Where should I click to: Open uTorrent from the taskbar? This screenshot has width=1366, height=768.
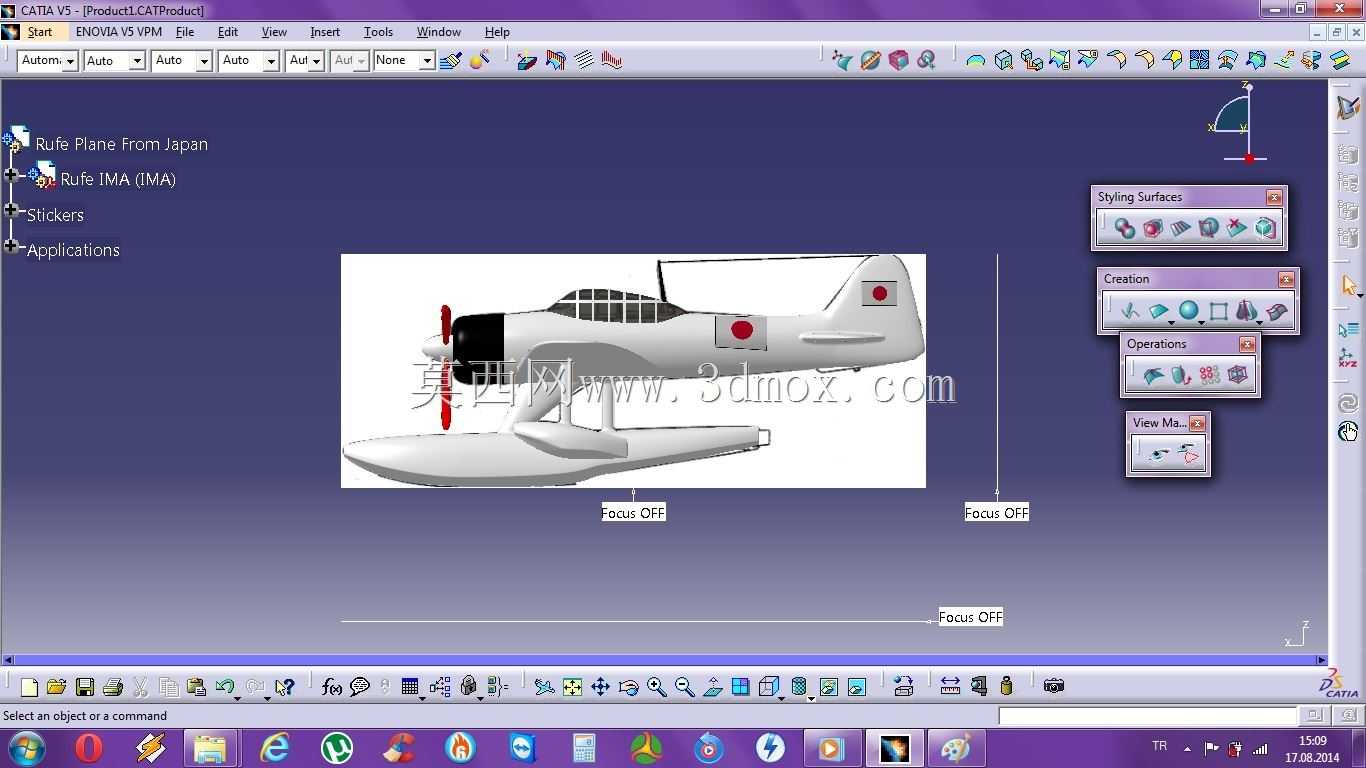pos(336,747)
